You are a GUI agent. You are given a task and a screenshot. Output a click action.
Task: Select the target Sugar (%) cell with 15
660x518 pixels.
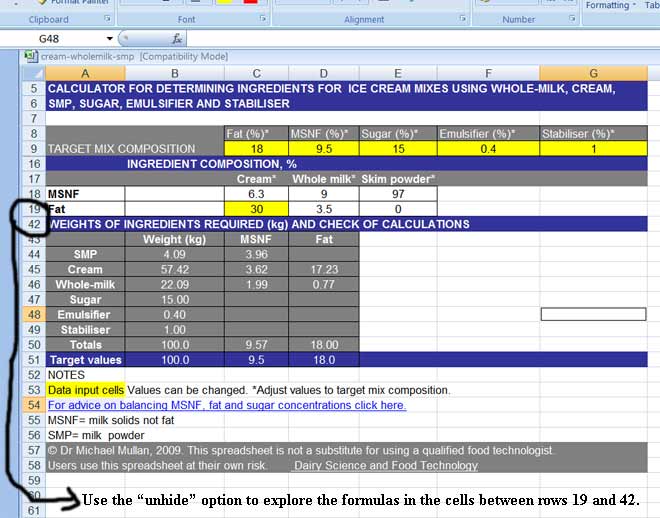398,149
